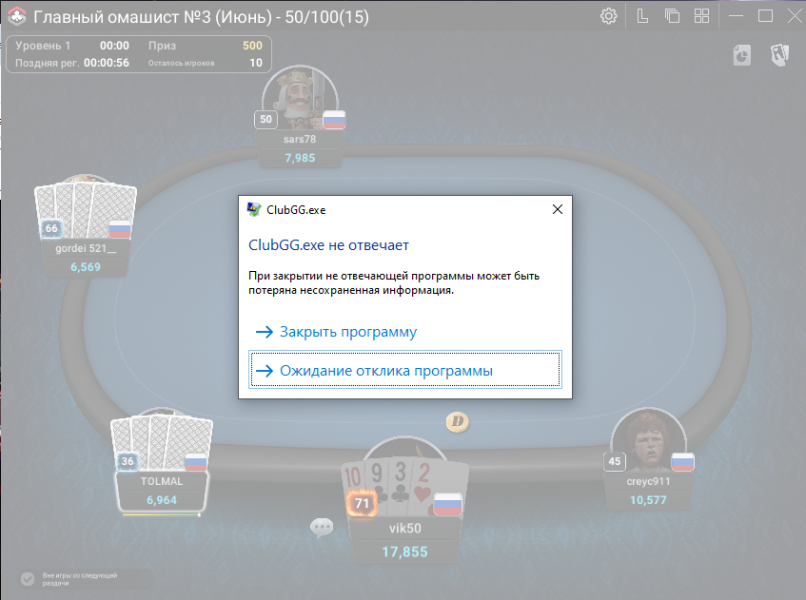The height and width of the screenshot is (600, 806).
Task: Open the table settings gear icon
Action: 608,16
